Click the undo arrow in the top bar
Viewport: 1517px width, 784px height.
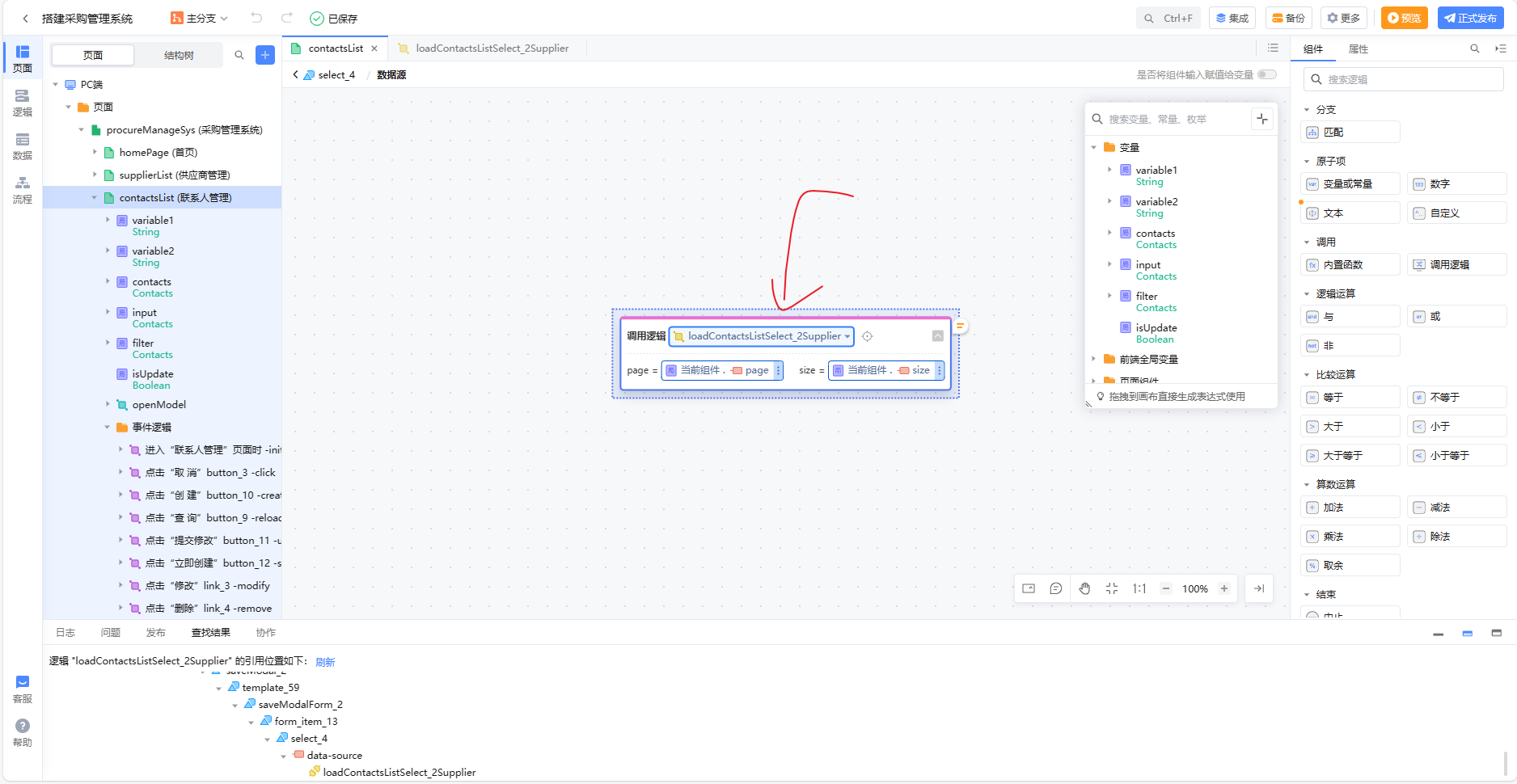pos(256,18)
